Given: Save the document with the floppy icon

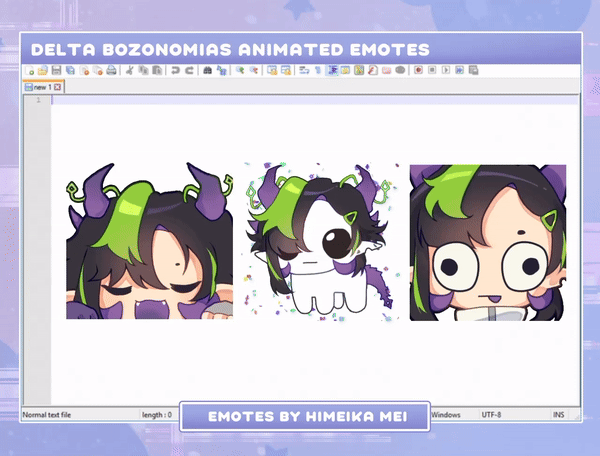Looking at the screenshot, I should pyautogui.click(x=56, y=71).
